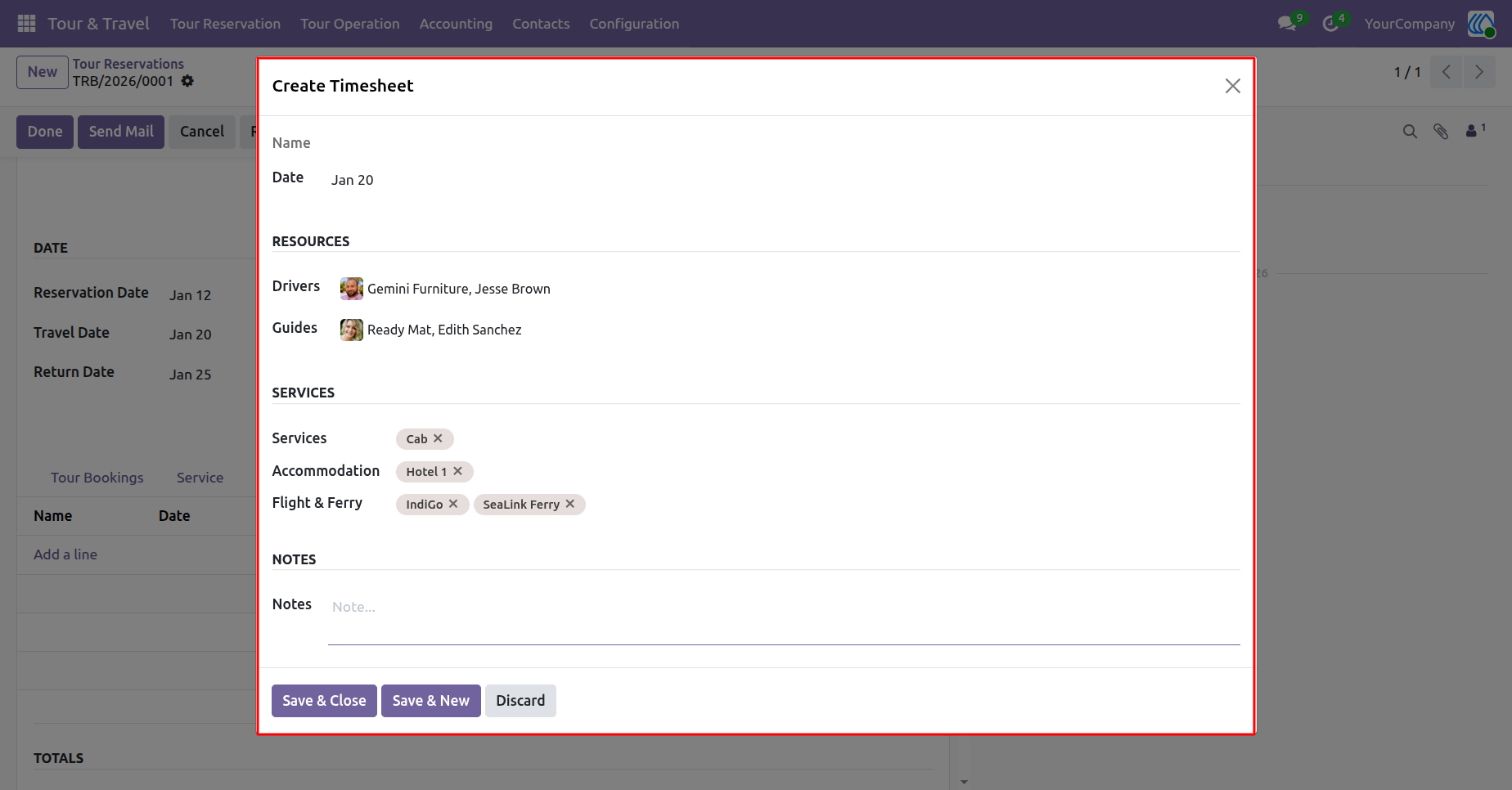Click the followers person icon

[1472, 131]
